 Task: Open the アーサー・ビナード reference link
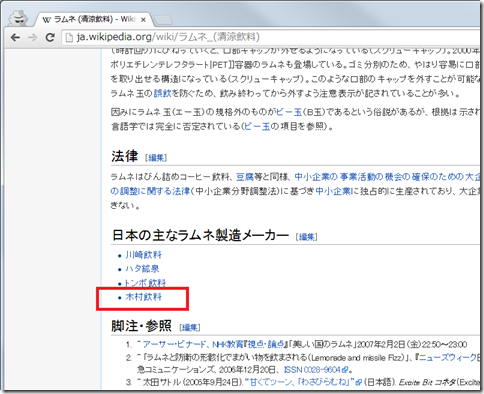click(x=174, y=344)
